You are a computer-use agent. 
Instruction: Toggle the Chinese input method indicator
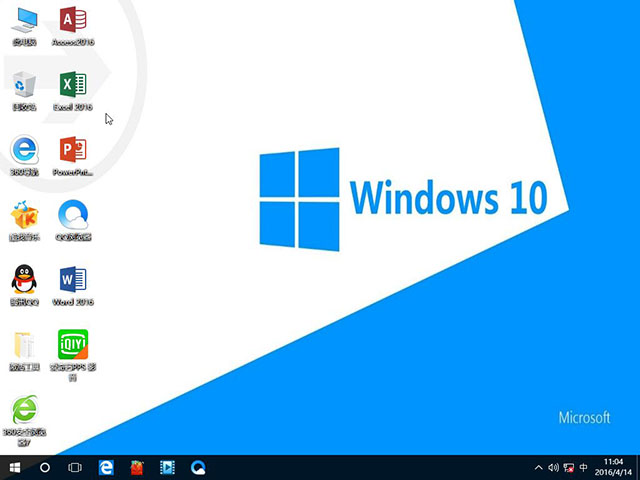(583, 467)
